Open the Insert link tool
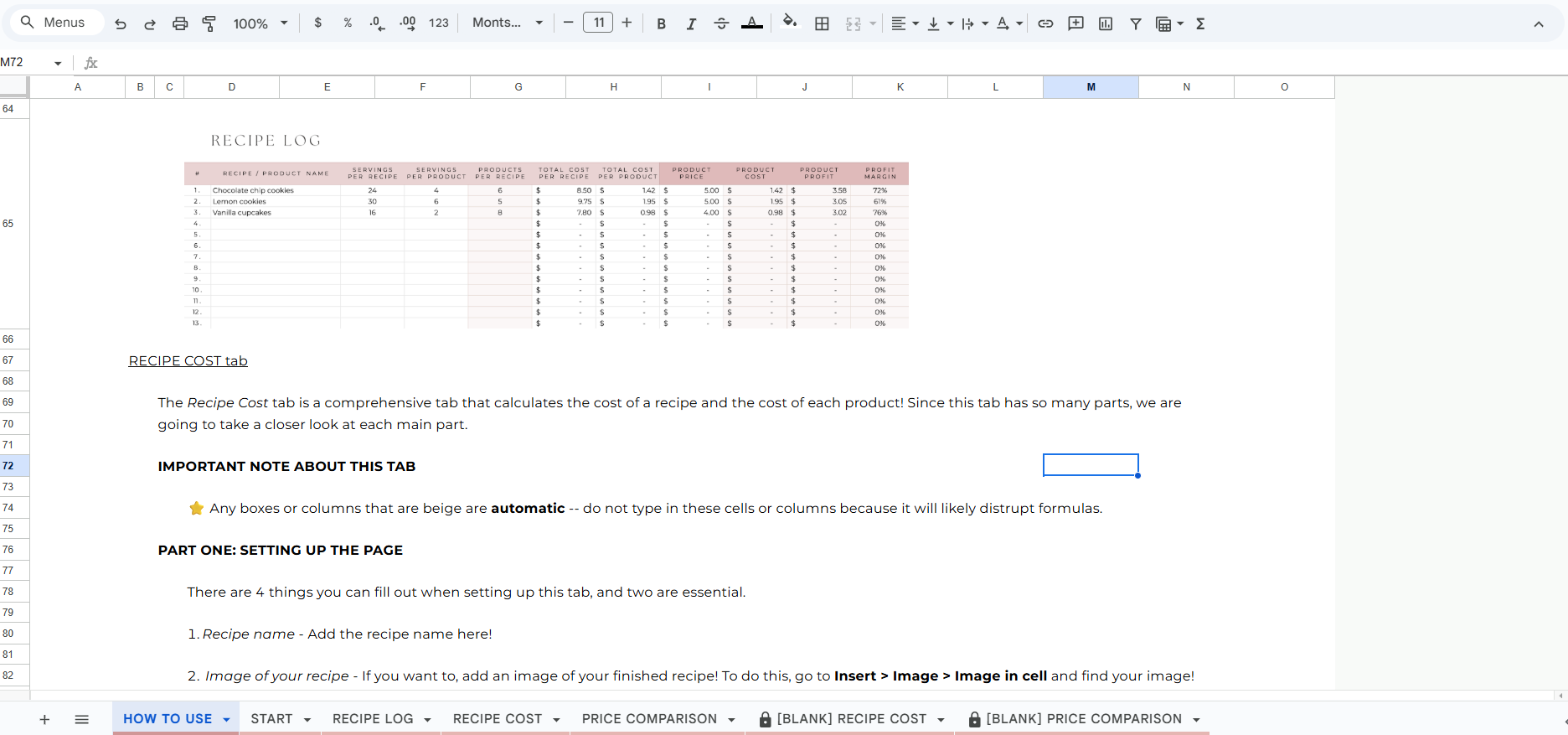 coord(1045,23)
